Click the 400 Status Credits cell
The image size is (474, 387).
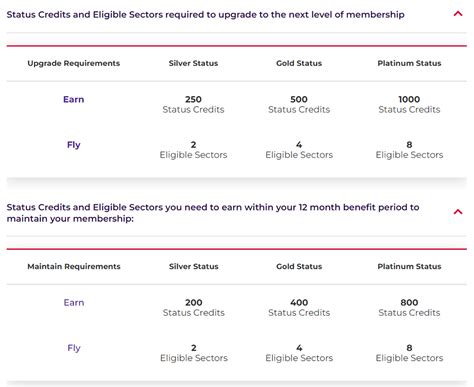click(299, 308)
